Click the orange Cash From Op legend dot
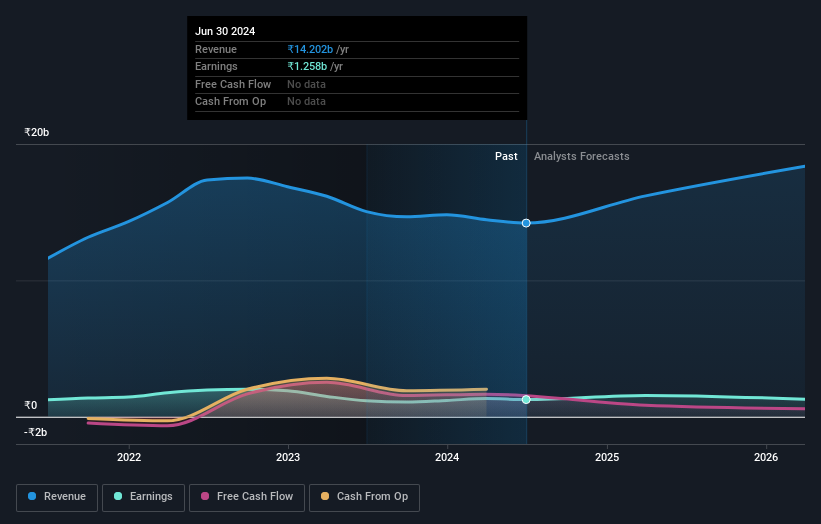The height and width of the screenshot is (524, 821). pyautogui.click(x=325, y=496)
